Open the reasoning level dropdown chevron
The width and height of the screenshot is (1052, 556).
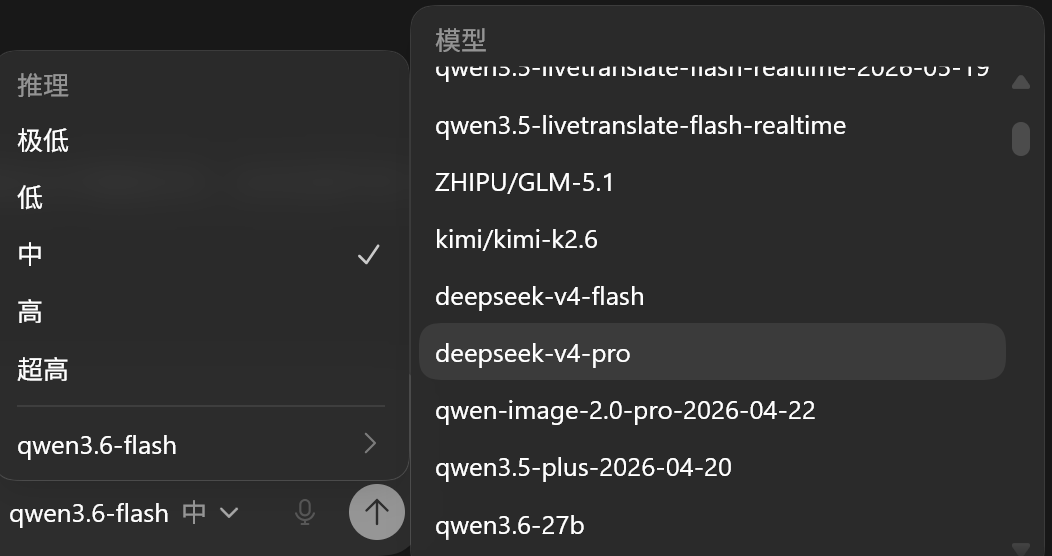[229, 513]
